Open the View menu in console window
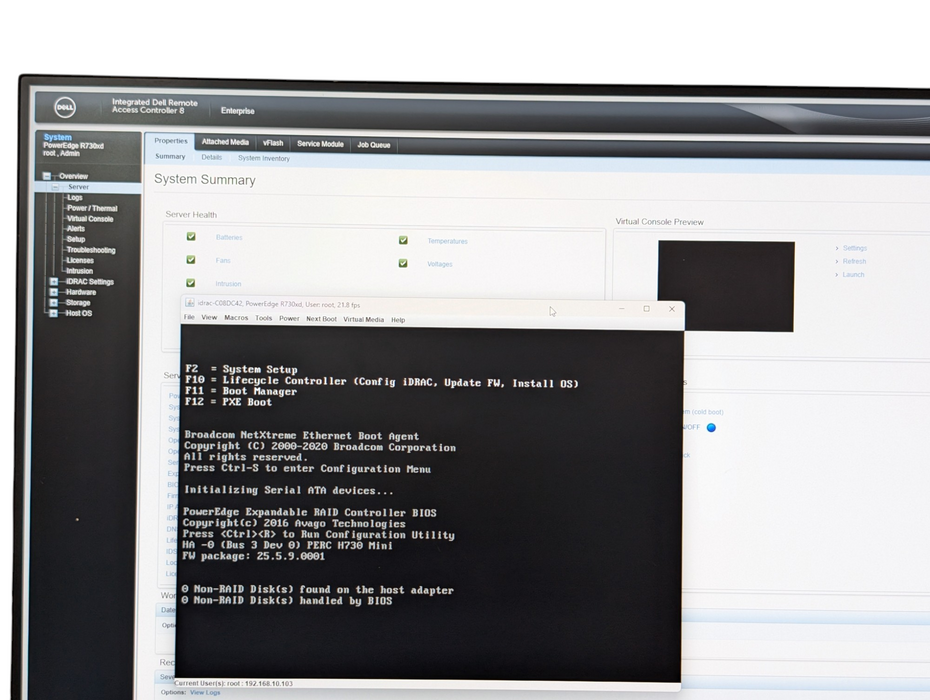 point(209,317)
